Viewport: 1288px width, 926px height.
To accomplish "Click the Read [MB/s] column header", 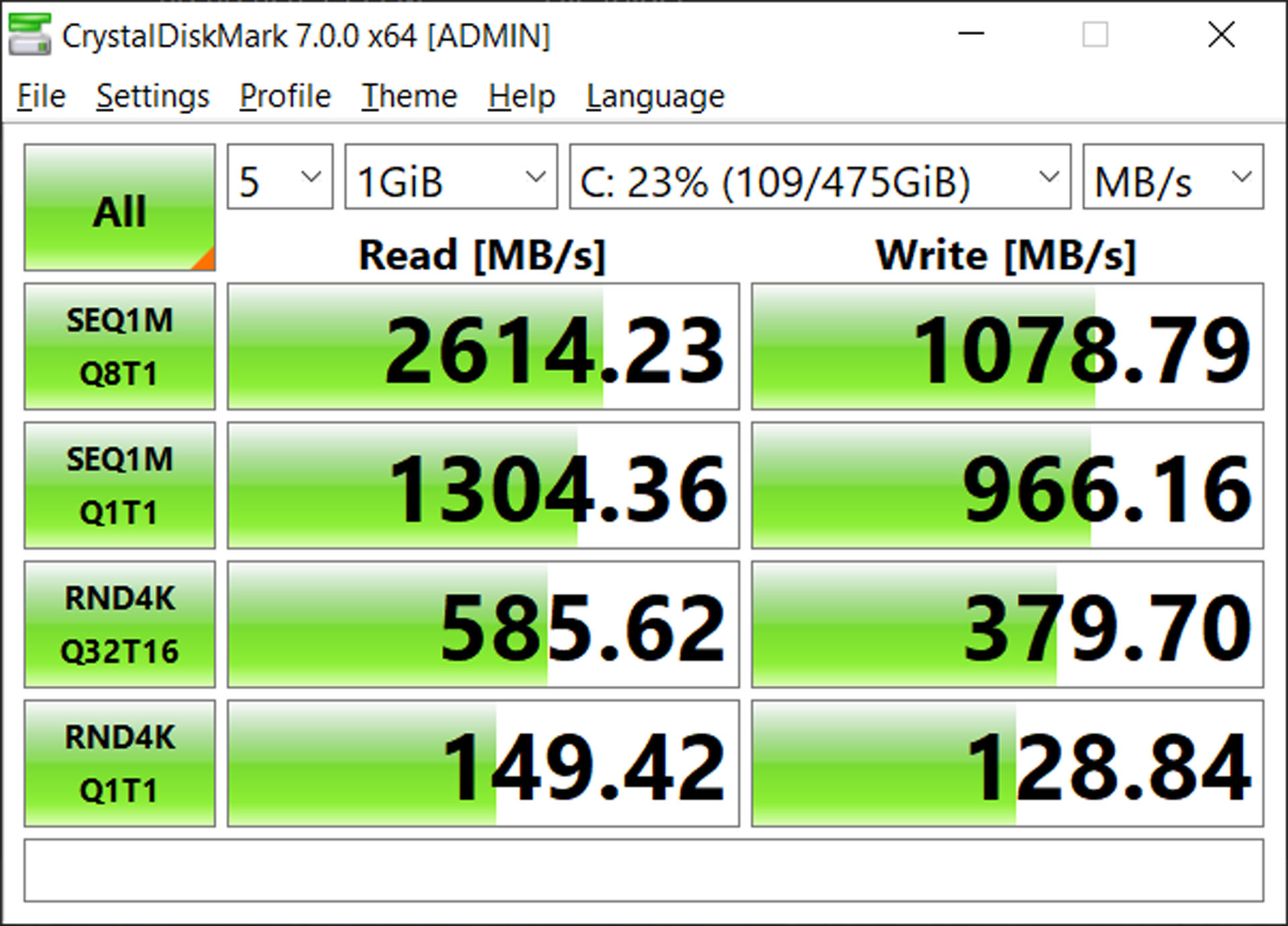I will [482, 255].
